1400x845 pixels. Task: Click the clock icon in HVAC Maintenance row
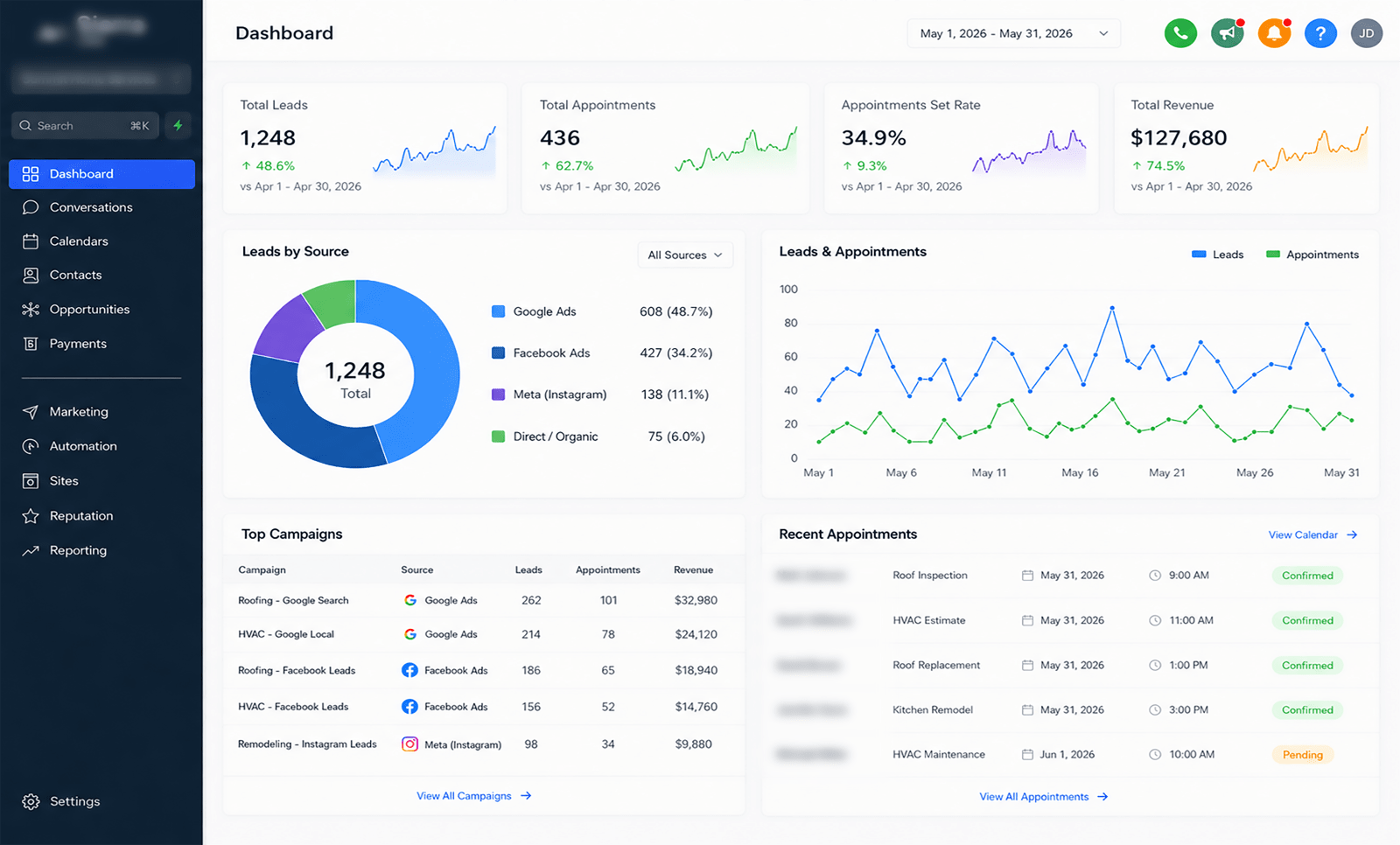click(x=1155, y=754)
